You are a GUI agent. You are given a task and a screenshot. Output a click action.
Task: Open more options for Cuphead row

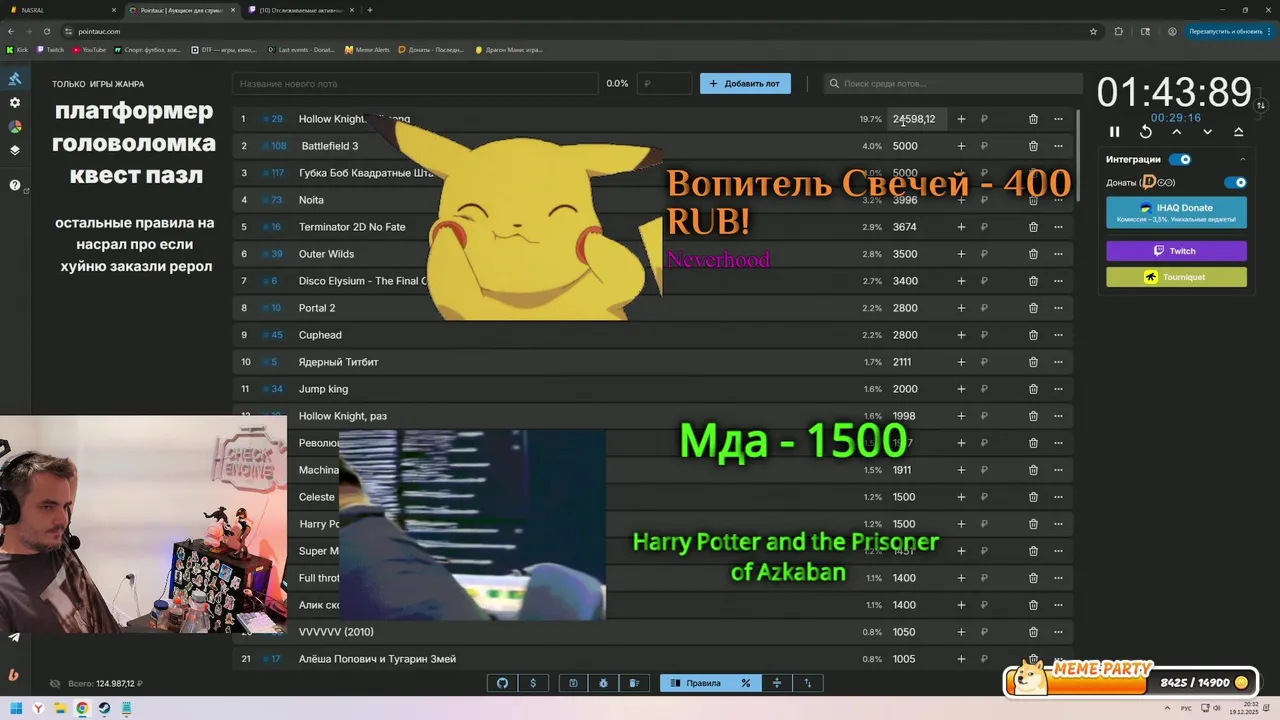click(x=1058, y=335)
